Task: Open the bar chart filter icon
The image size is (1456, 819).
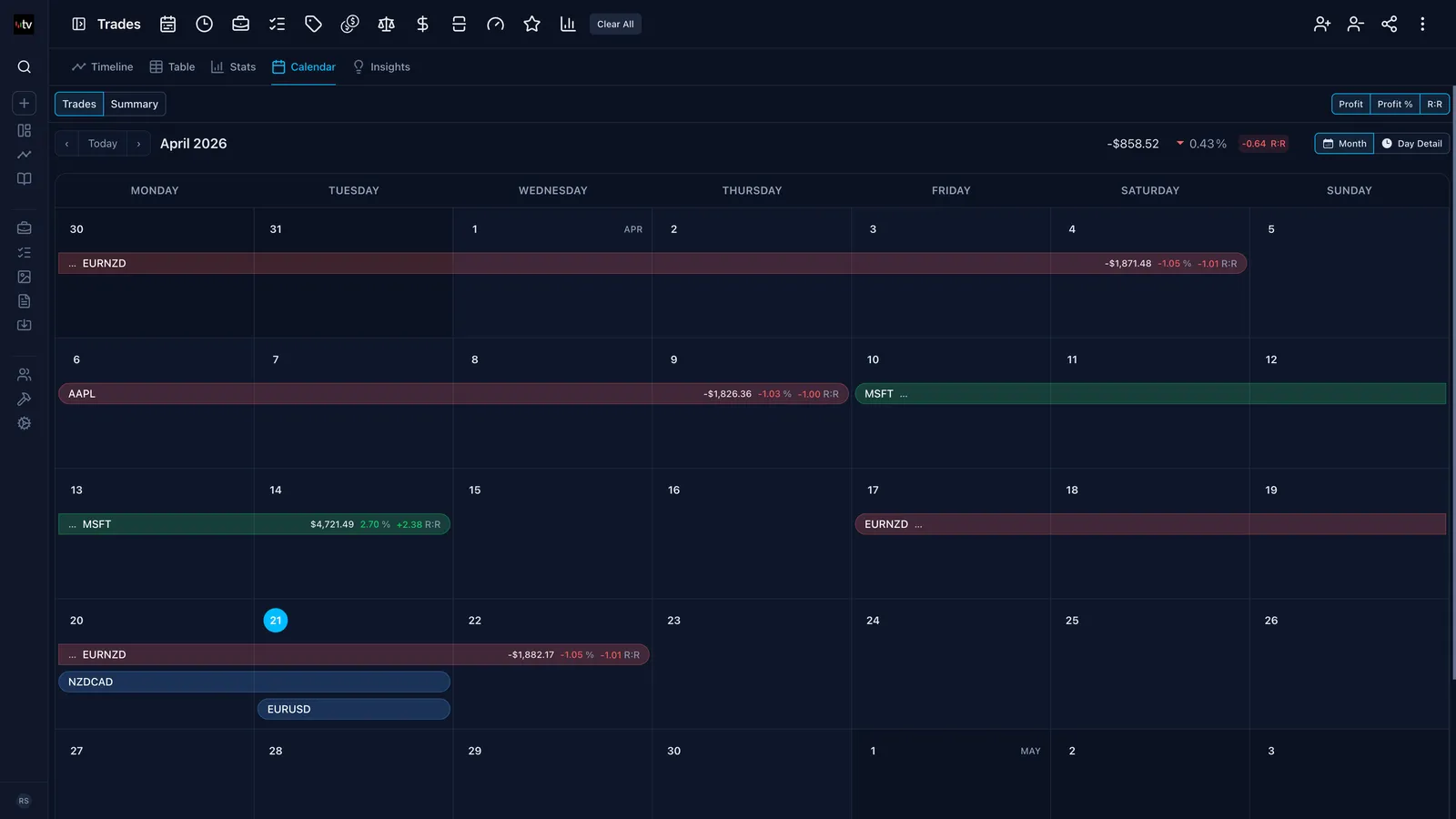Action: (568, 25)
